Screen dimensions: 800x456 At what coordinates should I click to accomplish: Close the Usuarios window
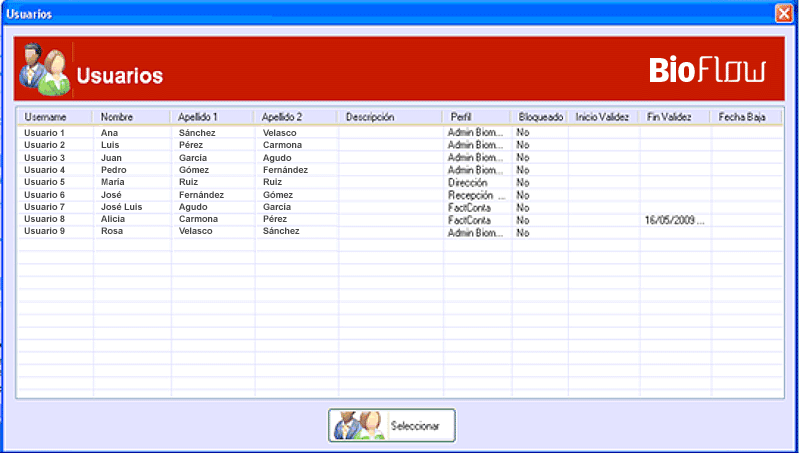click(x=783, y=14)
